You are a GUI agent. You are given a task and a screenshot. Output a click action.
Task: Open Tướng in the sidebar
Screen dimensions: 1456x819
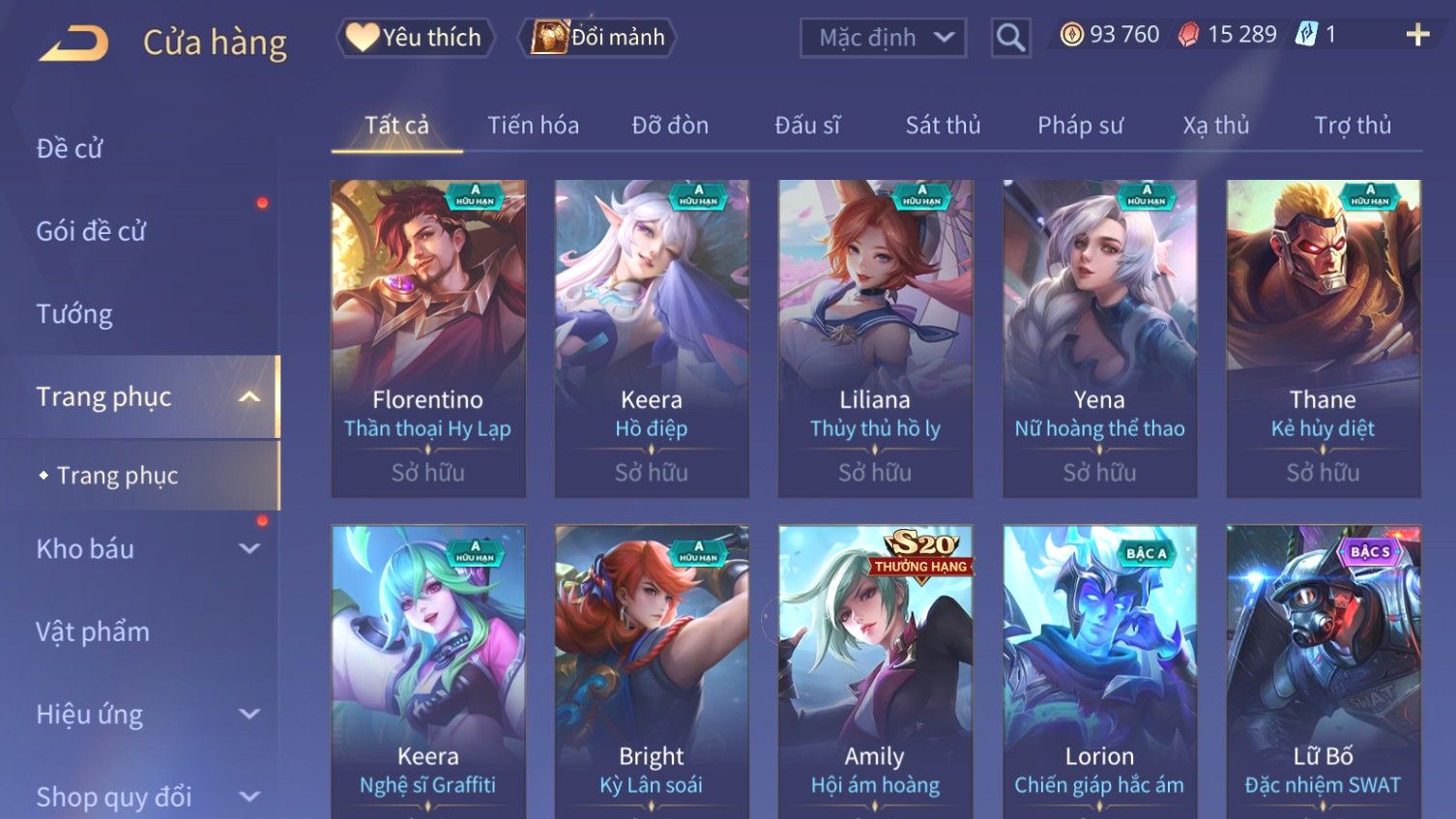(x=74, y=314)
